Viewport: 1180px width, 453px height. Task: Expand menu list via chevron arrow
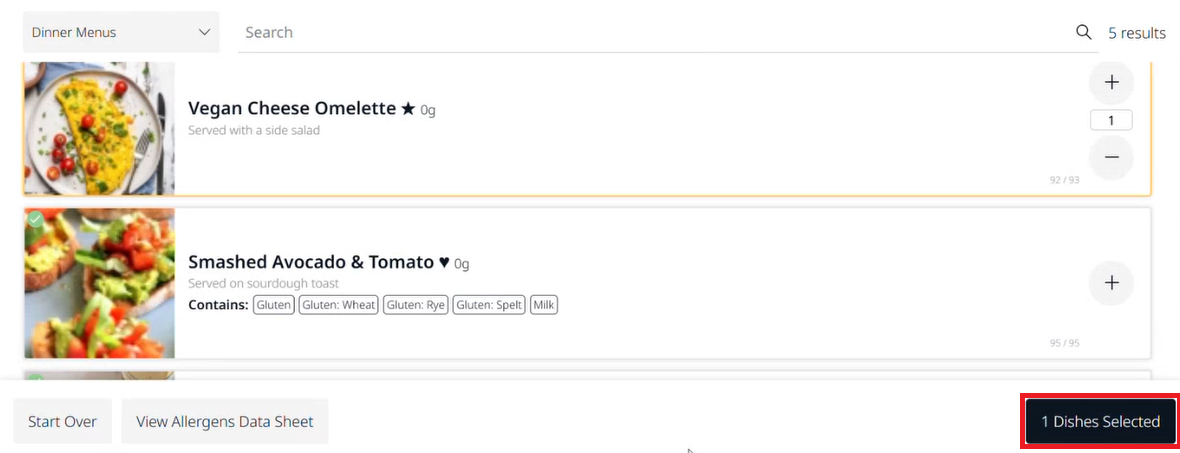204,32
